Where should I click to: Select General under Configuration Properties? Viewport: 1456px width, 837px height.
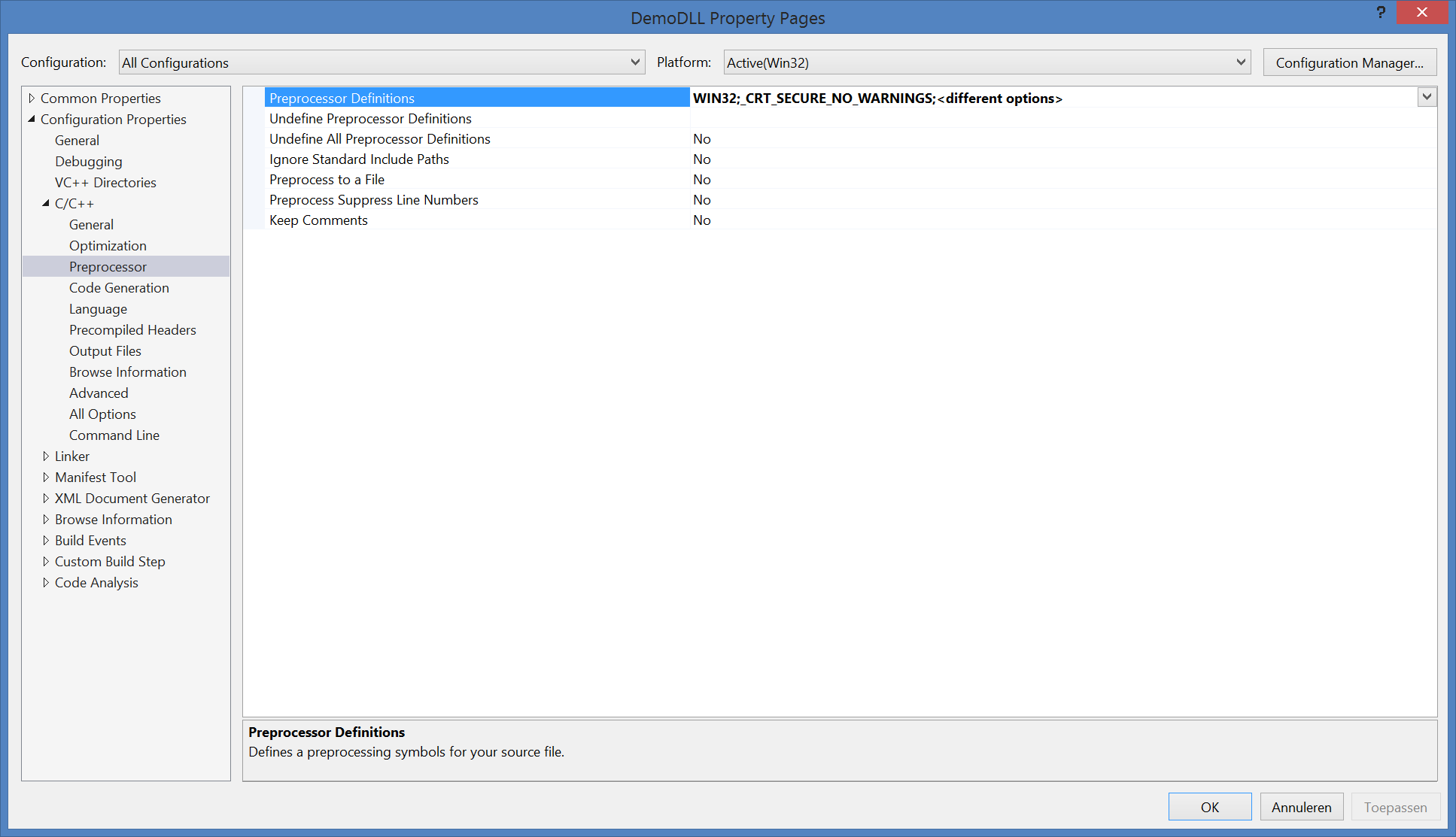coord(77,140)
